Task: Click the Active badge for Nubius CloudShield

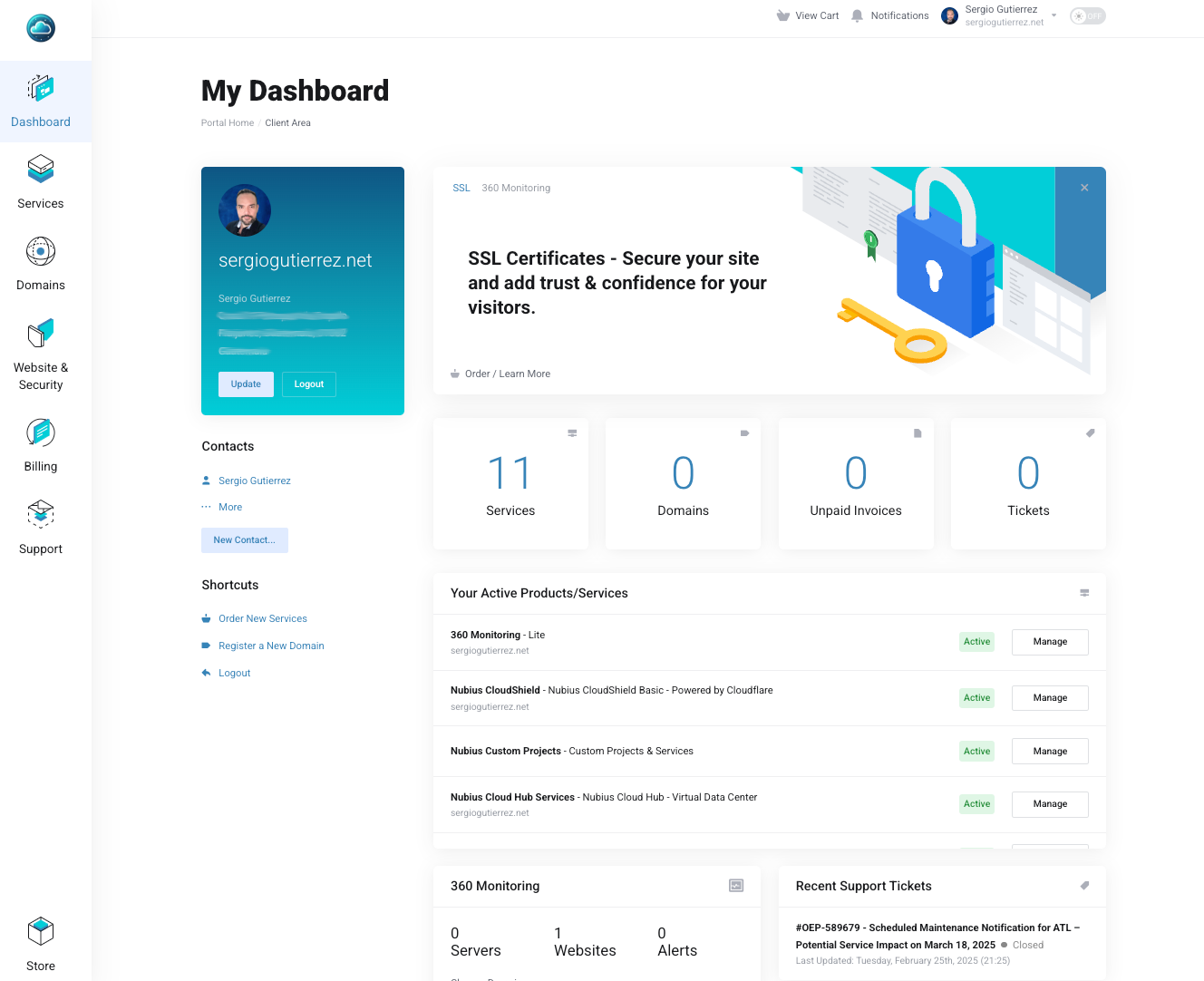Action: 977,698
